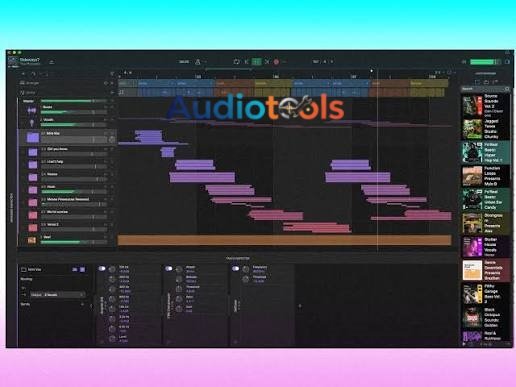Click the orange icon of the Pad track
This screenshot has width=516, height=387.
coord(32,240)
